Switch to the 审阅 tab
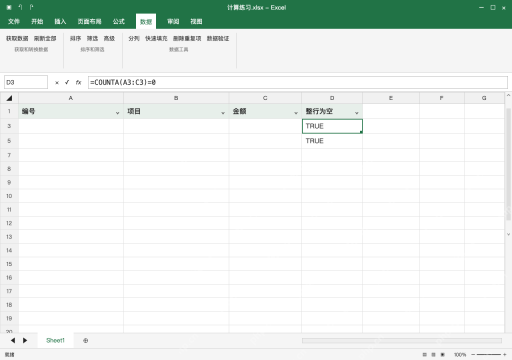 coord(173,22)
